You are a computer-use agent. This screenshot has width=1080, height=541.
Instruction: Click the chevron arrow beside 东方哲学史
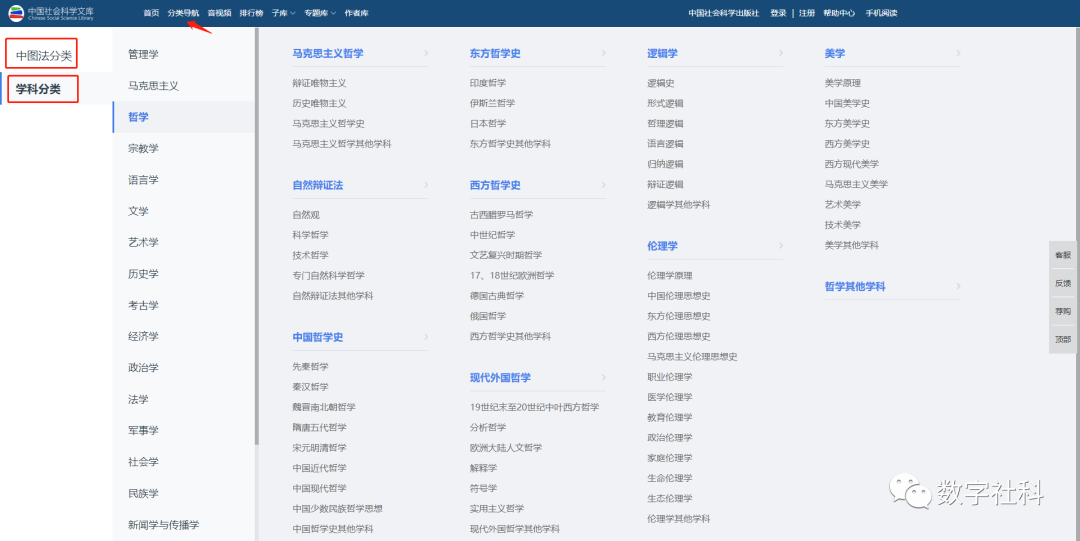pos(603,53)
